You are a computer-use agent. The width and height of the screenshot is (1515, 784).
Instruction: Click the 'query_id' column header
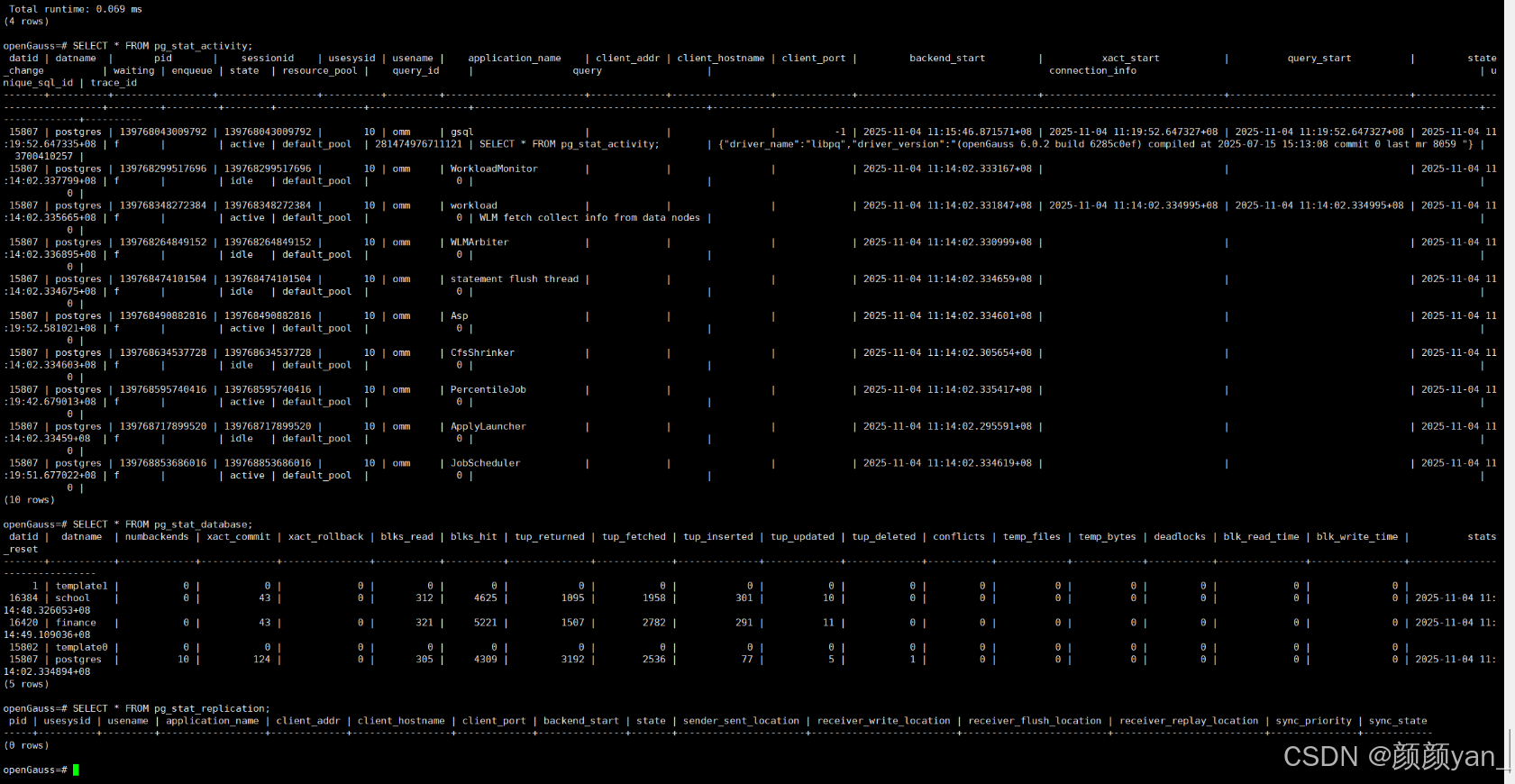point(415,70)
